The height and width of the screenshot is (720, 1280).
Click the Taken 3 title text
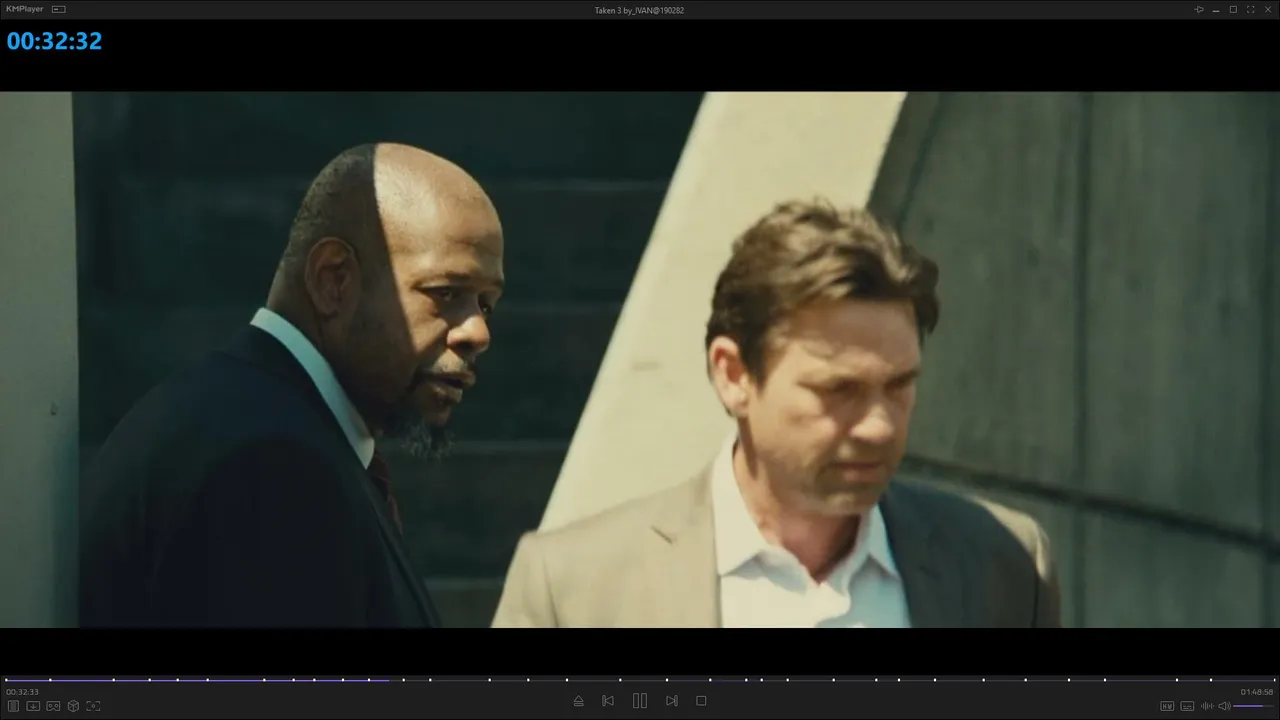639,10
